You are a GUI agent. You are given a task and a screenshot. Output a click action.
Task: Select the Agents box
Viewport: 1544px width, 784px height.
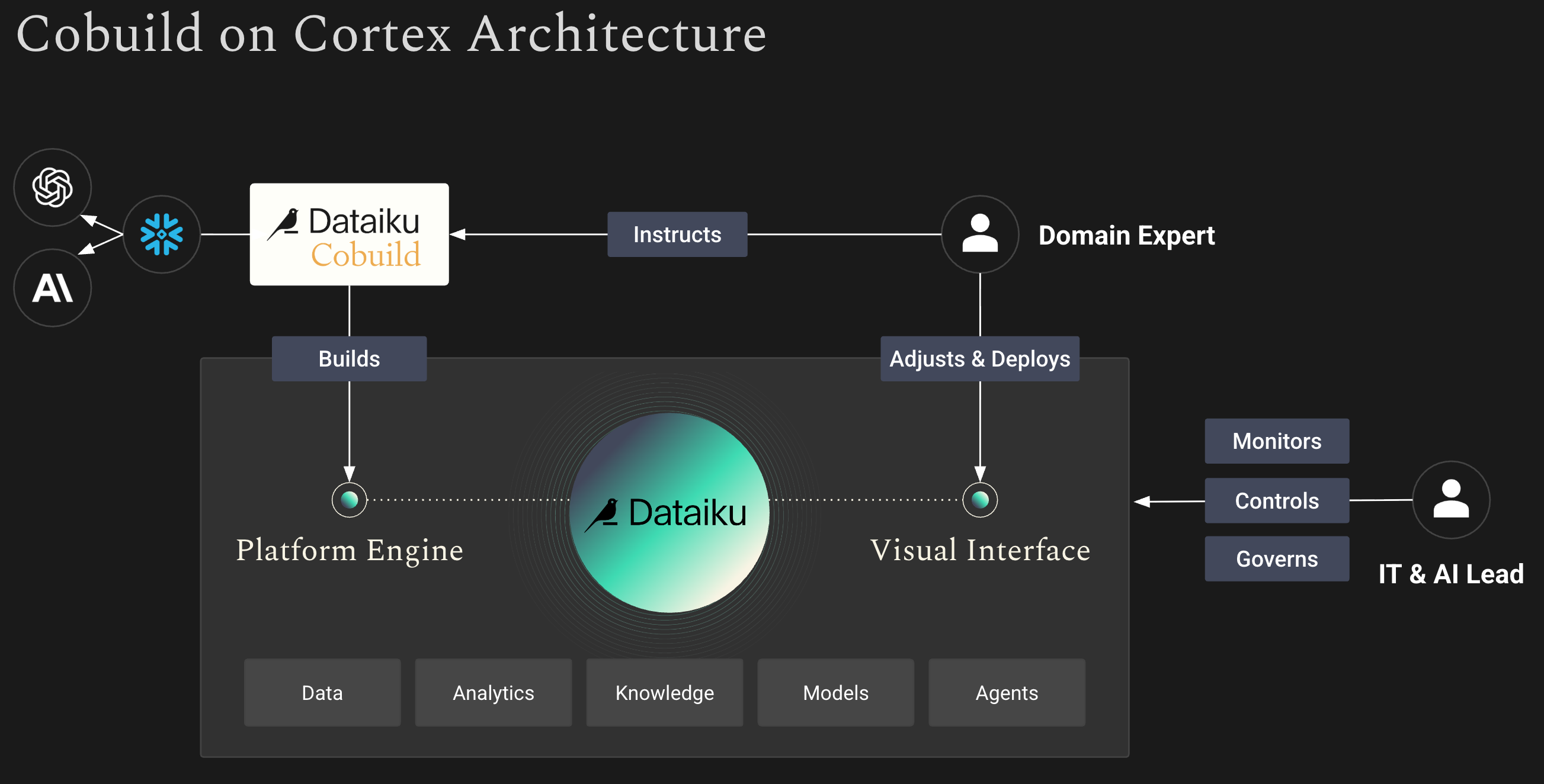pyautogui.click(x=1007, y=693)
